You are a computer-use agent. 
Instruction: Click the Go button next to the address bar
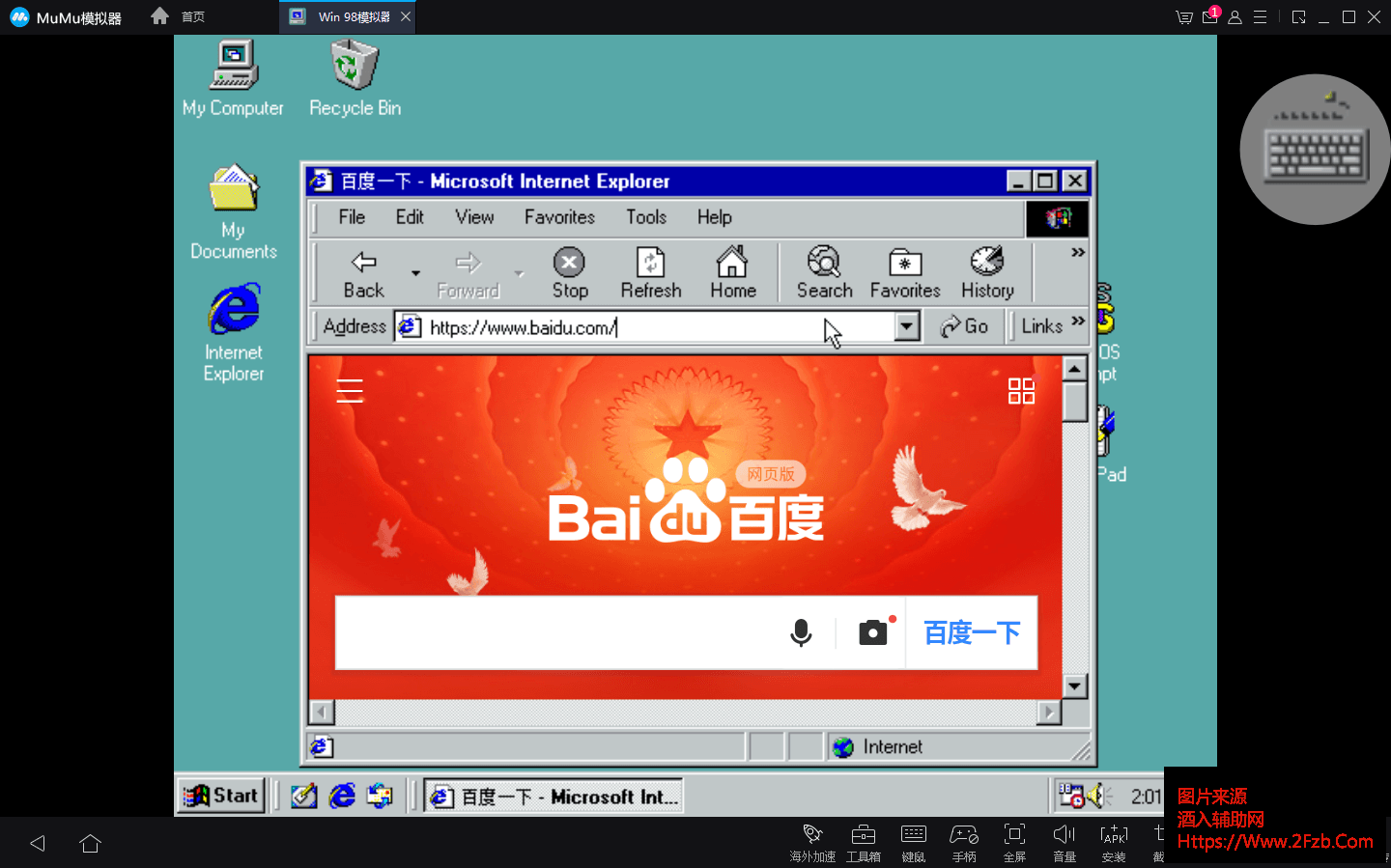964,326
